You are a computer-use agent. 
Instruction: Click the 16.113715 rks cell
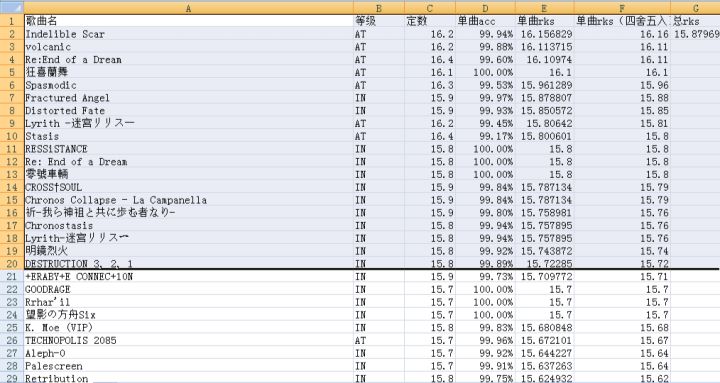[545, 46]
